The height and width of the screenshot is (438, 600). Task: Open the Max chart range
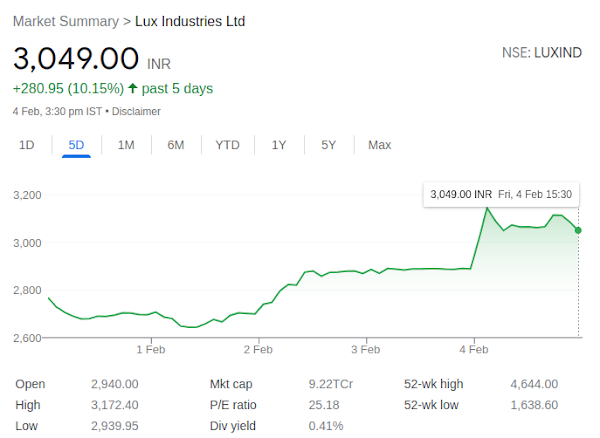click(x=380, y=145)
